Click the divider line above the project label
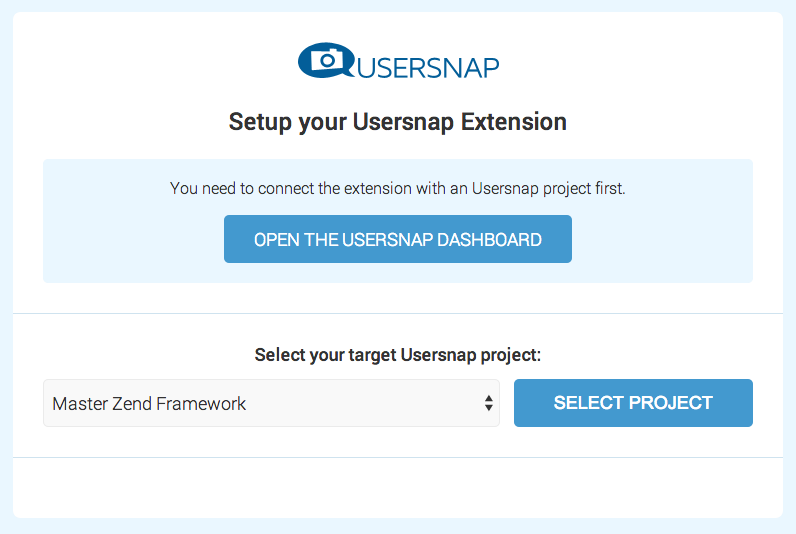 click(397, 313)
